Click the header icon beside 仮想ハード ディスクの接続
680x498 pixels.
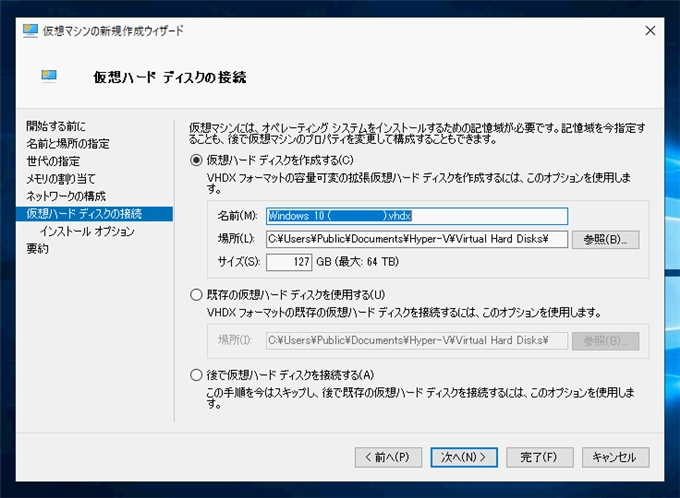pos(49,76)
